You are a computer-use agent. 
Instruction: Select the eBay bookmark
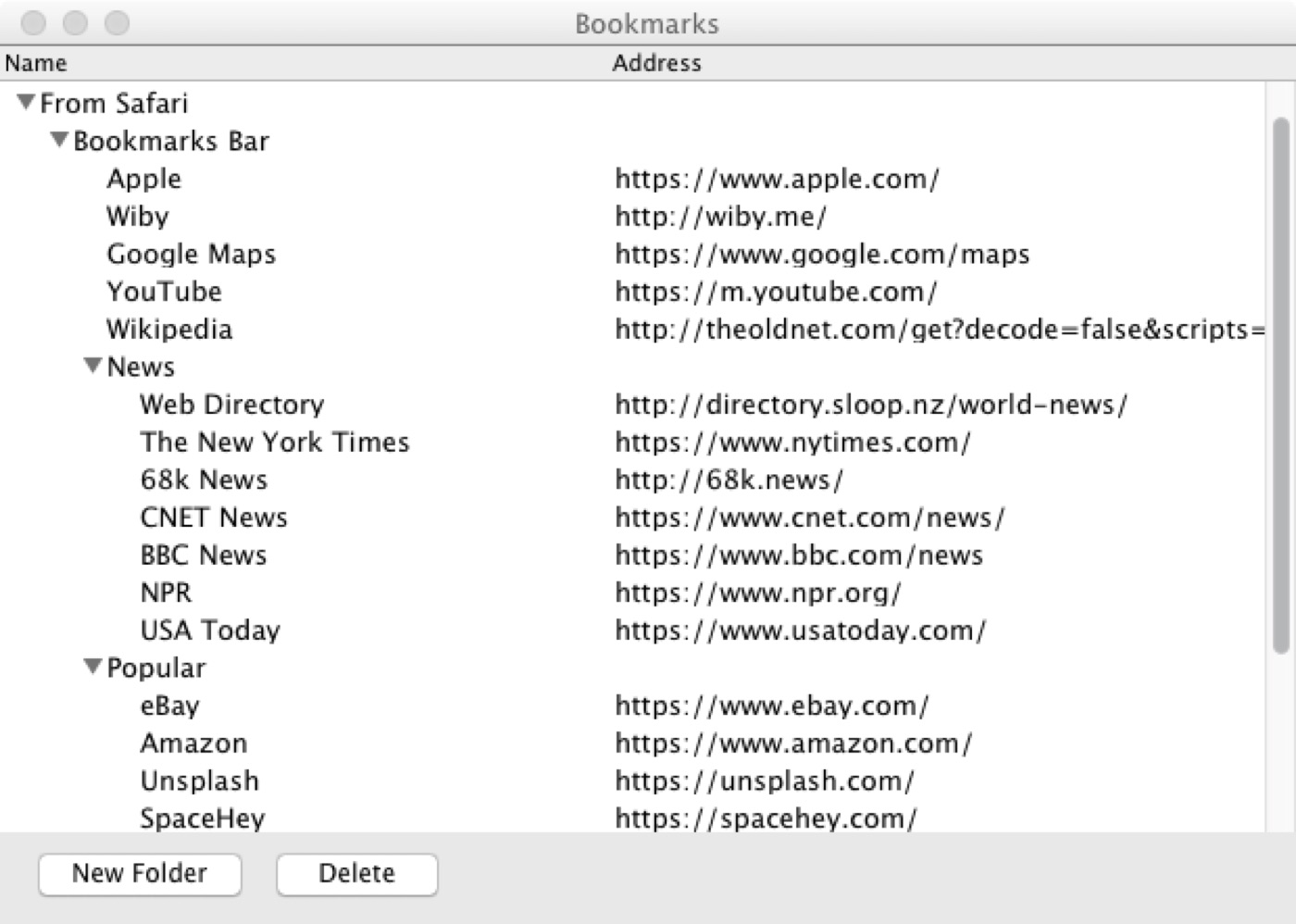point(170,705)
